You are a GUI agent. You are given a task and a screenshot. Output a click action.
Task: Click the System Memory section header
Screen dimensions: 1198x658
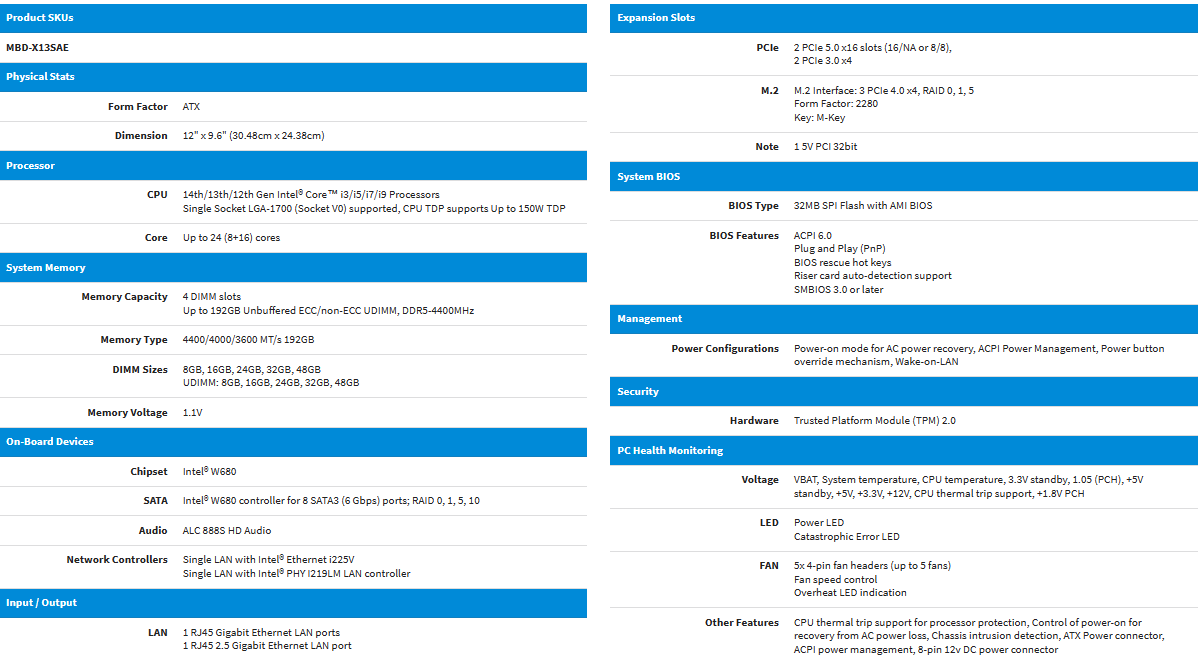(293, 267)
